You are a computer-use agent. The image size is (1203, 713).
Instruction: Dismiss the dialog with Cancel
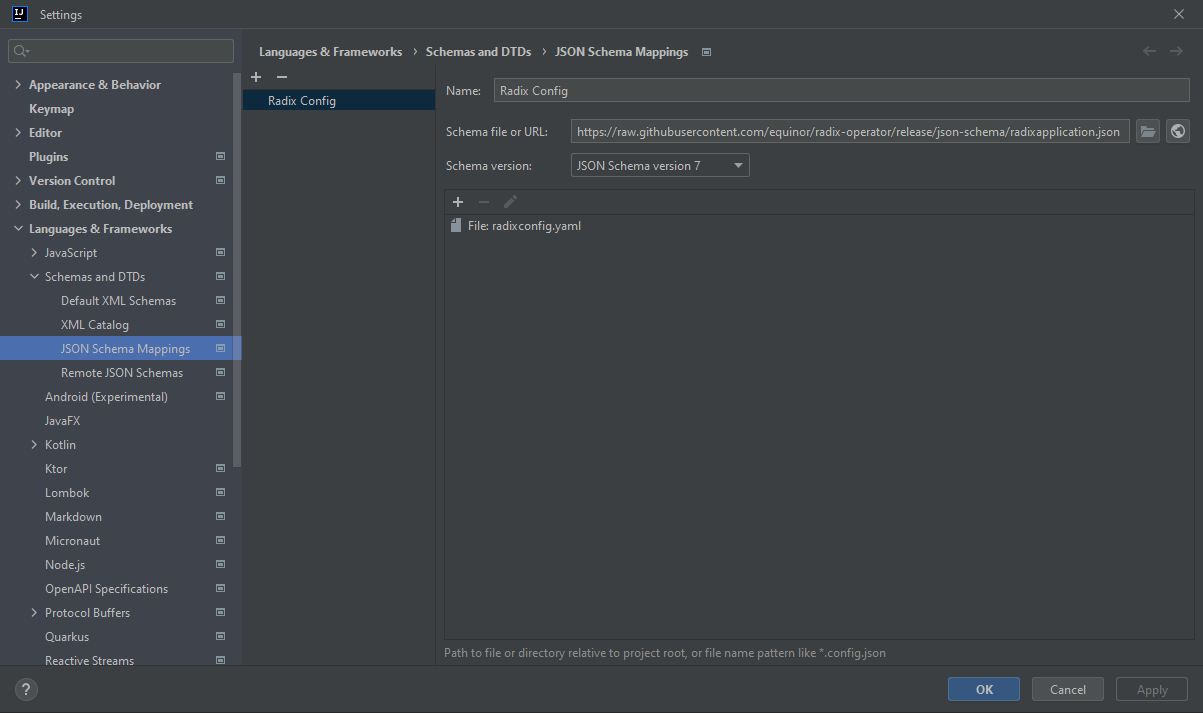tap(1067, 689)
